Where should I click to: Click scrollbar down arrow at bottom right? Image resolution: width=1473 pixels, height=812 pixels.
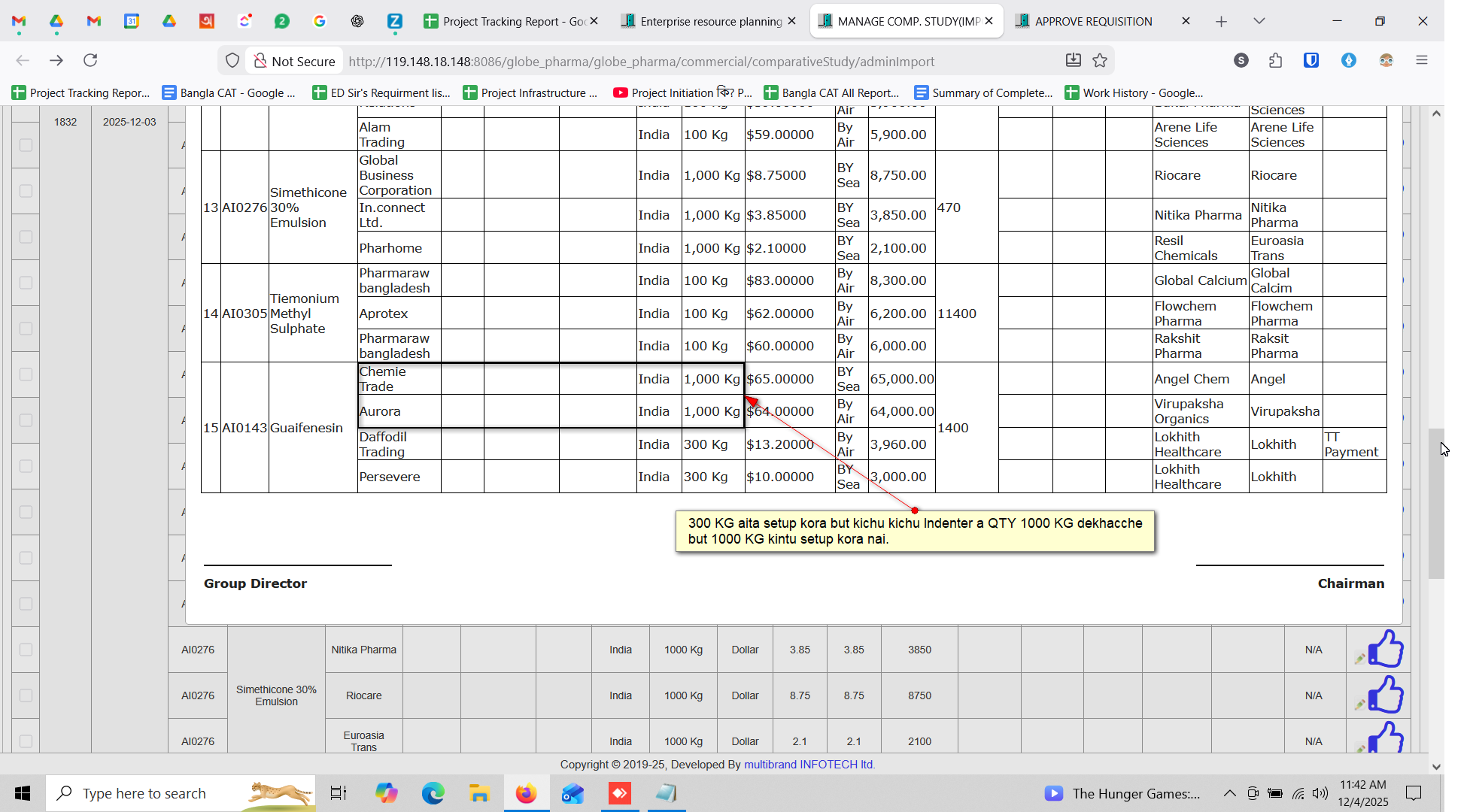(x=1436, y=767)
